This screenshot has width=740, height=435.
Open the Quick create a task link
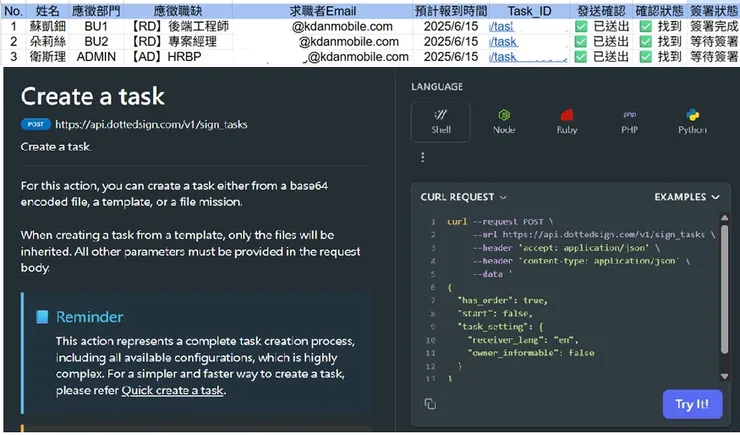172,391
